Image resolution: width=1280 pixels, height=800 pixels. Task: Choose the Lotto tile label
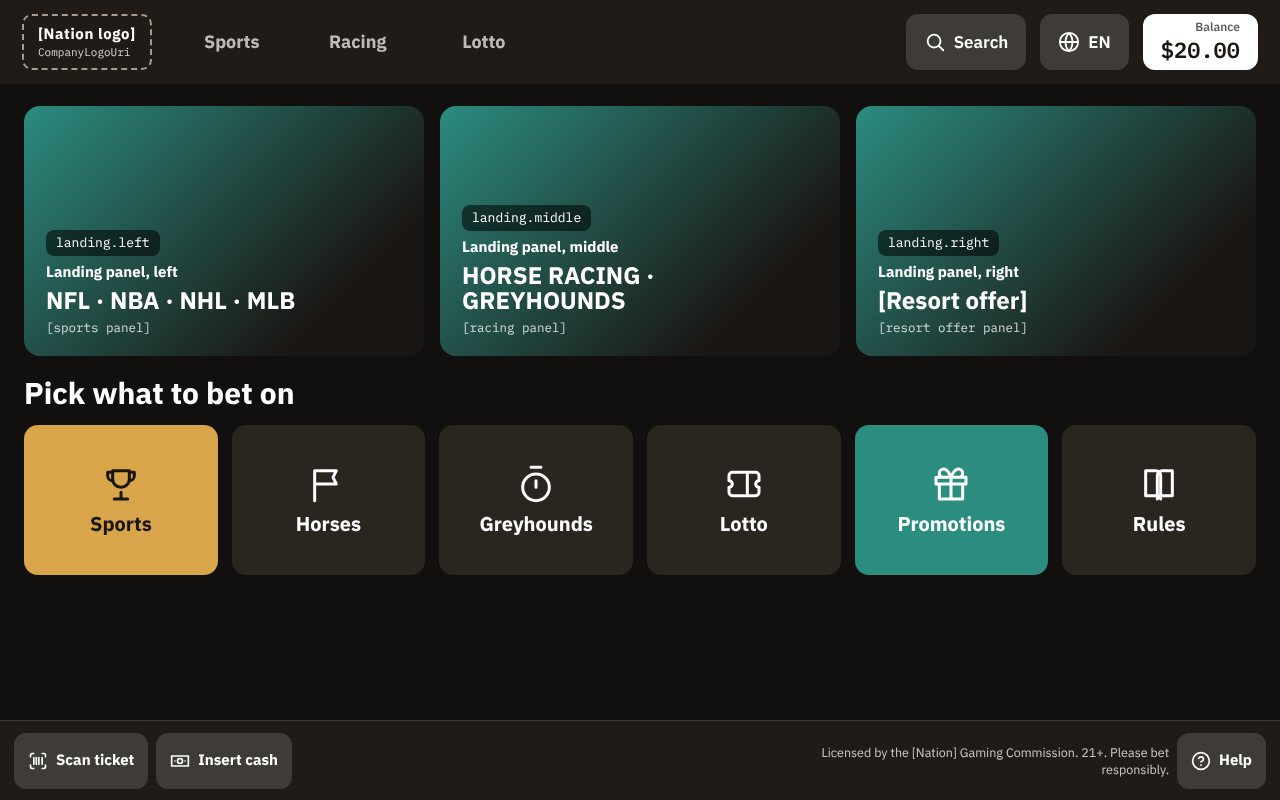tap(744, 524)
